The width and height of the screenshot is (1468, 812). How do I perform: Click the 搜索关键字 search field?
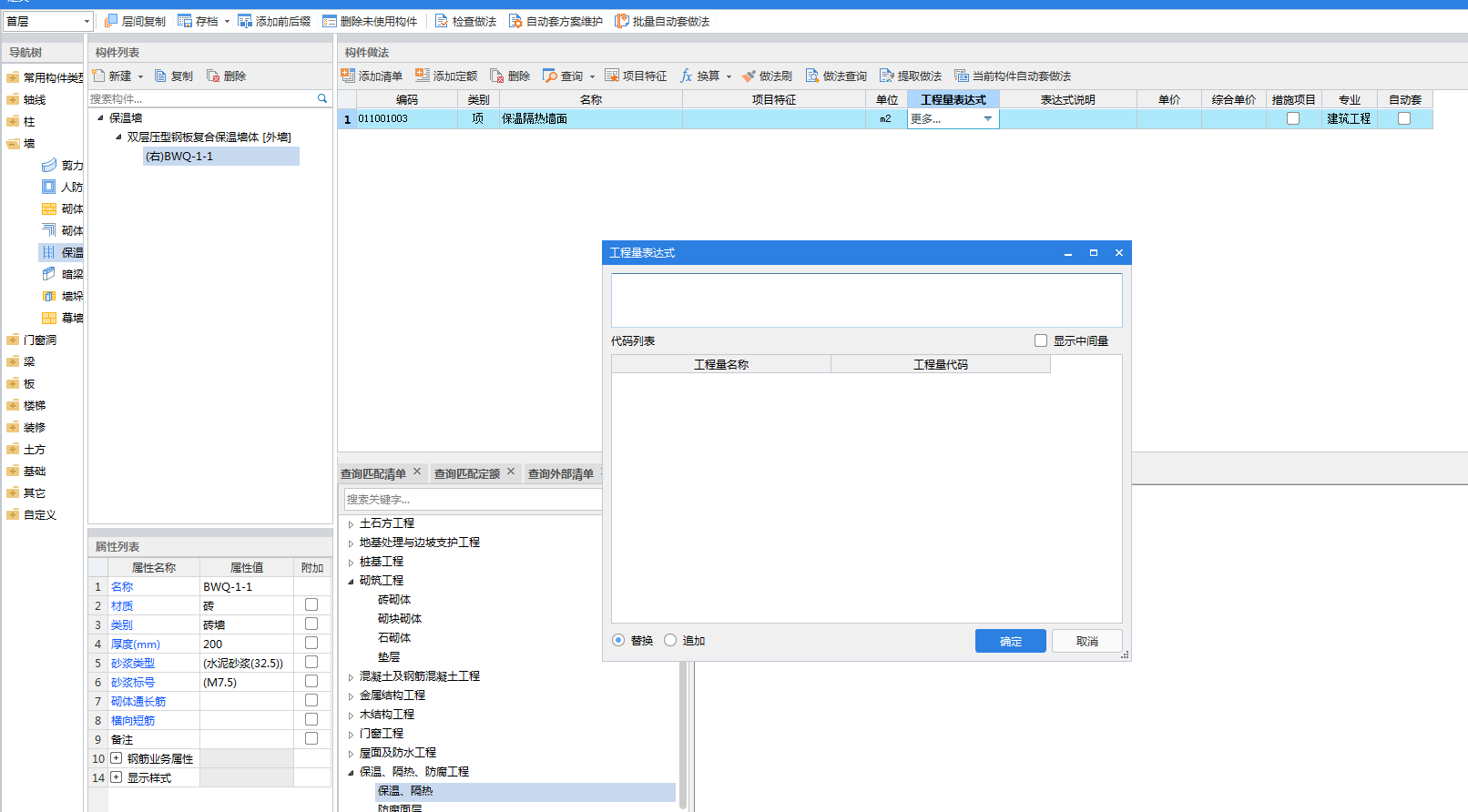473,499
